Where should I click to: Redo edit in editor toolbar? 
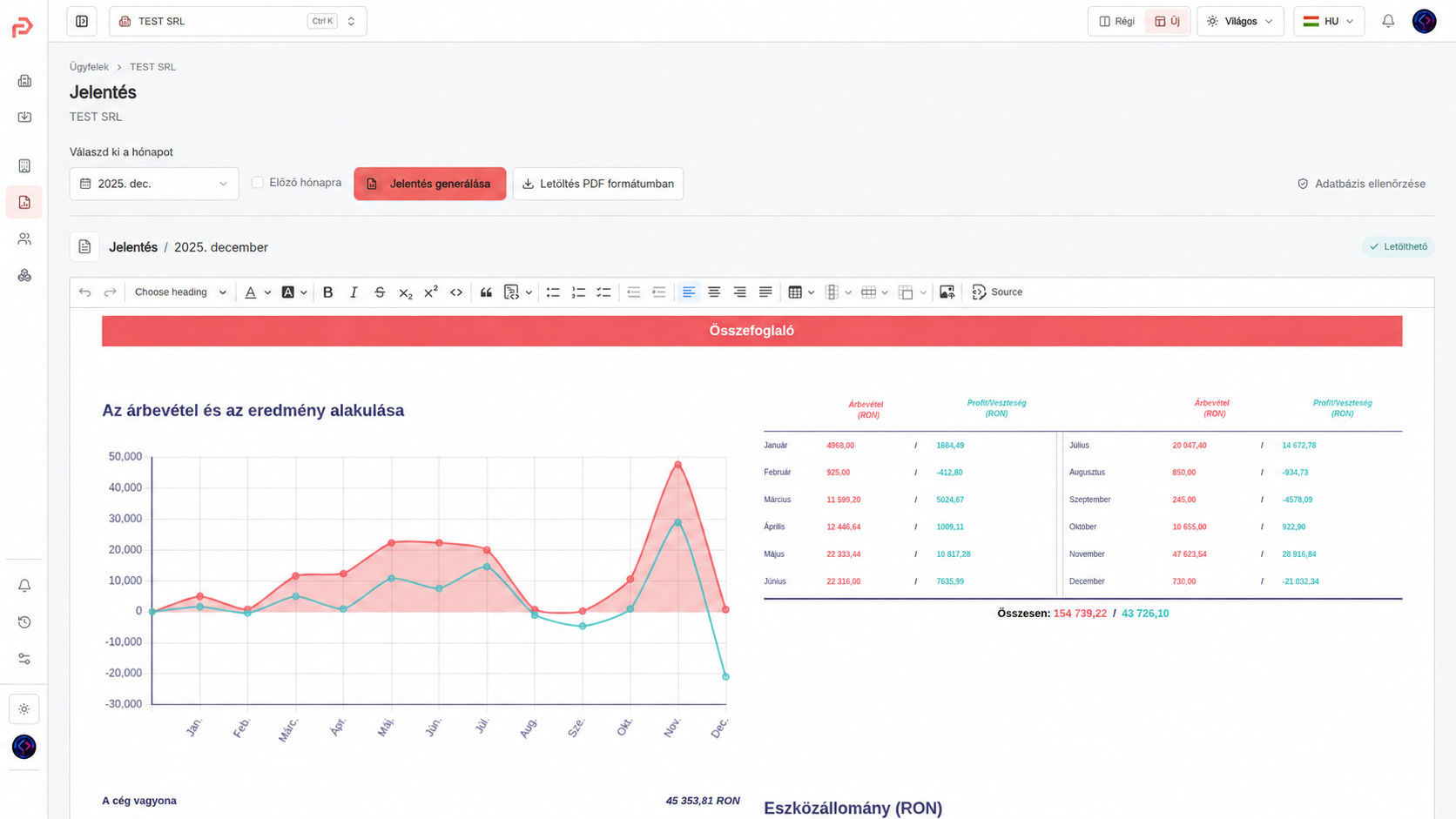[110, 292]
